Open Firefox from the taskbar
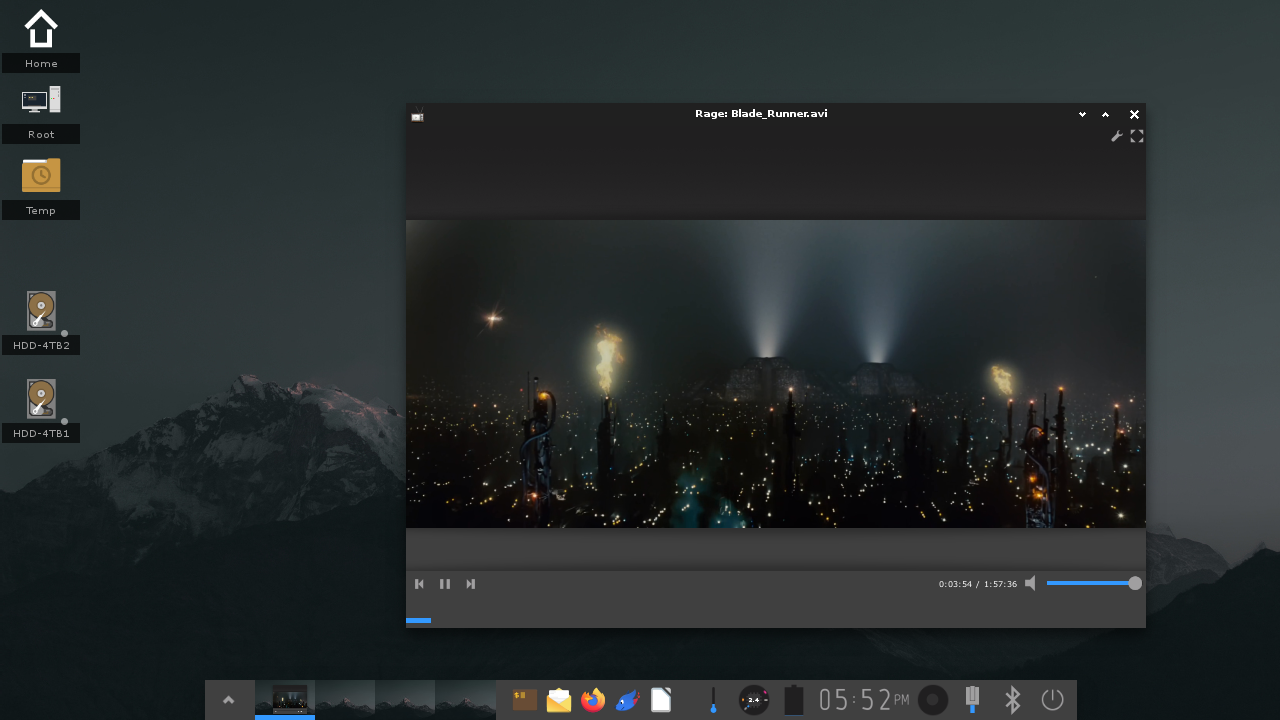The width and height of the screenshot is (1280, 720). [593, 700]
